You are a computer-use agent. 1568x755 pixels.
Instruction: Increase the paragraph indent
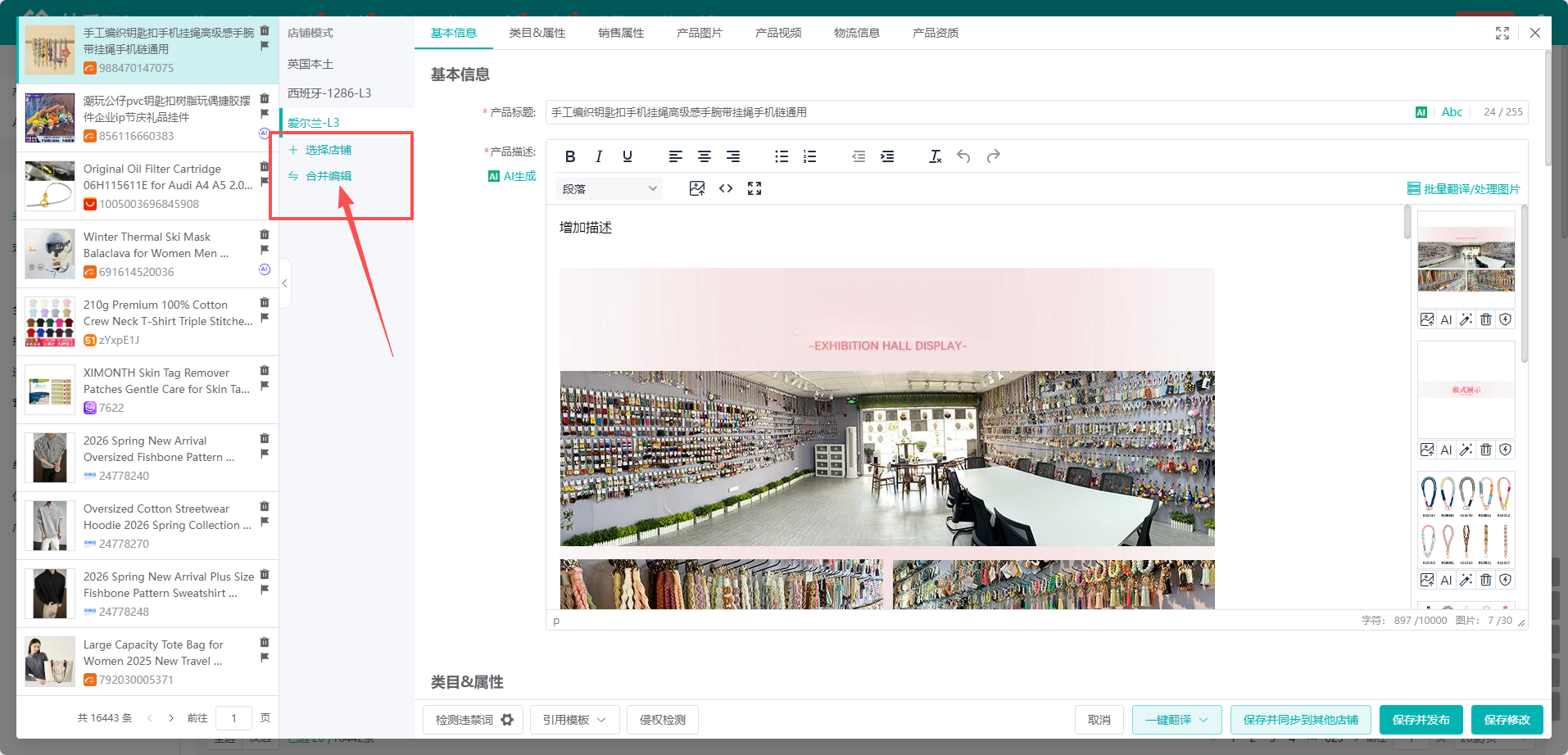click(887, 156)
